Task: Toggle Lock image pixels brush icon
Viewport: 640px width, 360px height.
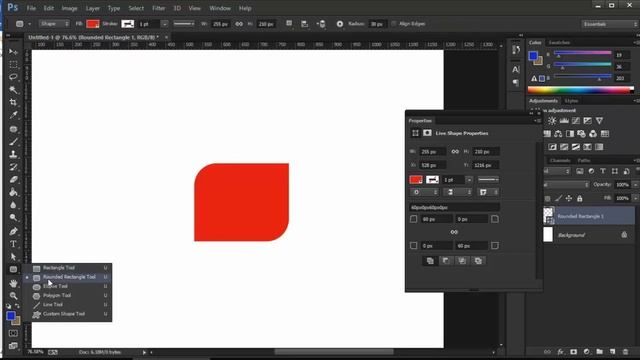Action: pyautogui.click(x=558, y=198)
